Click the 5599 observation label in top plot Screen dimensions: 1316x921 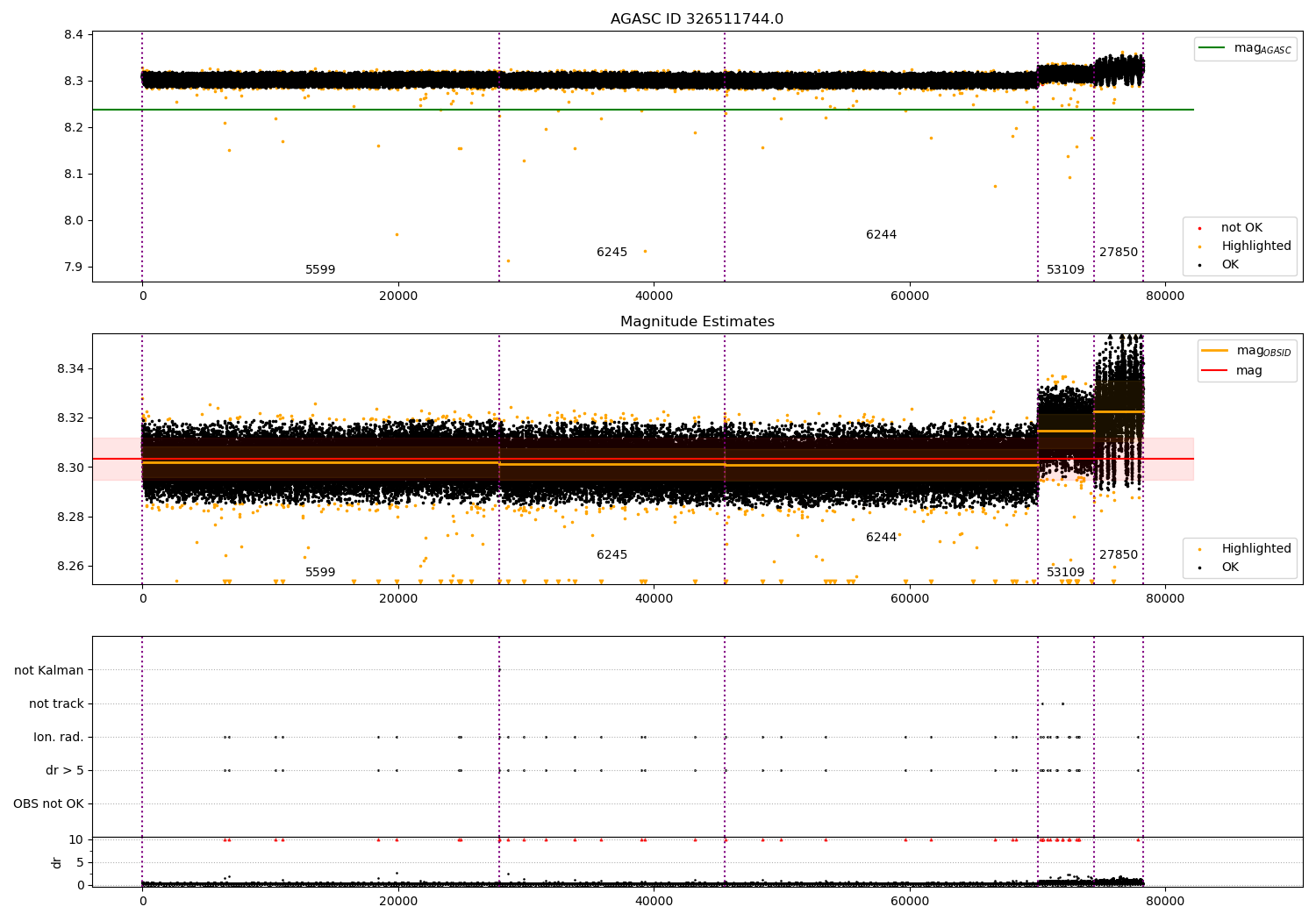(x=320, y=270)
